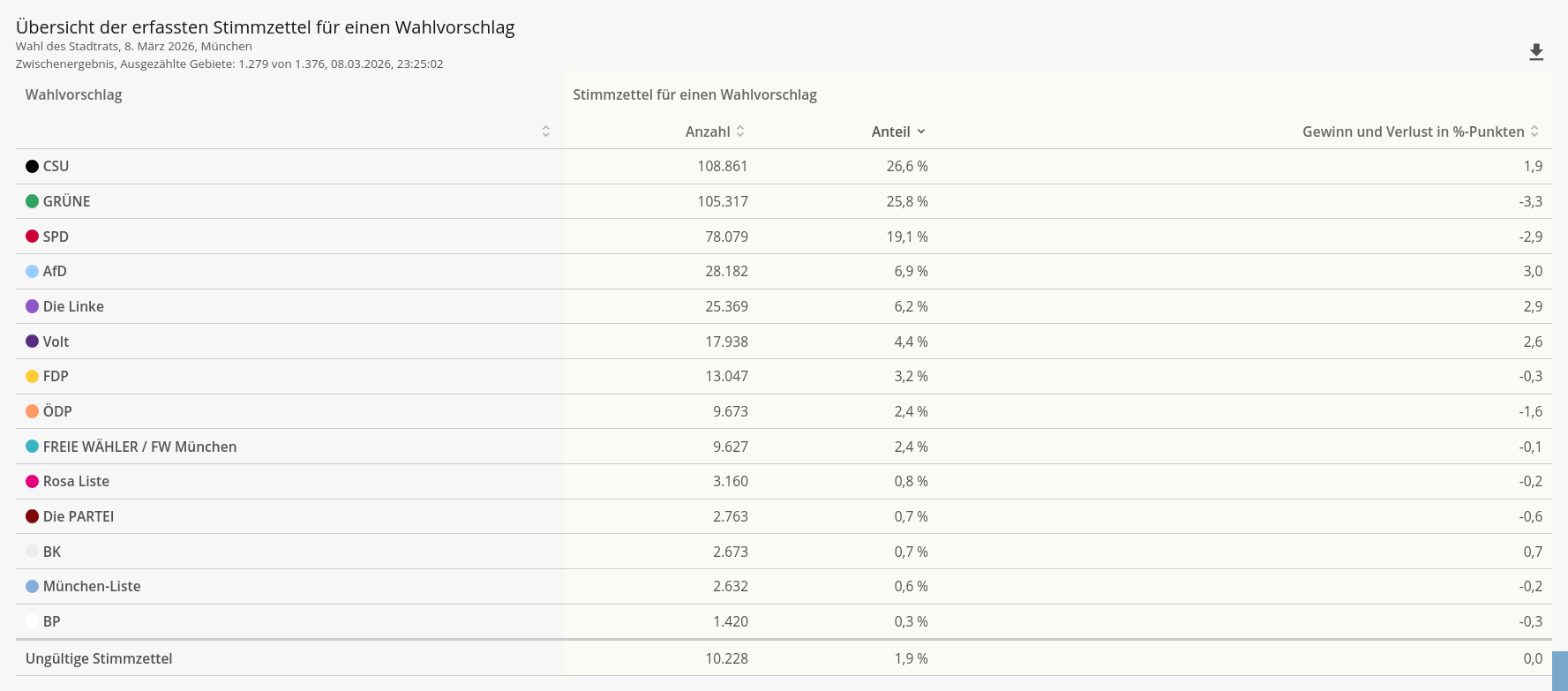Click the Ungültige Stimmzettel row
The width and height of the screenshot is (1568, 691).
(x=99, y=658)
